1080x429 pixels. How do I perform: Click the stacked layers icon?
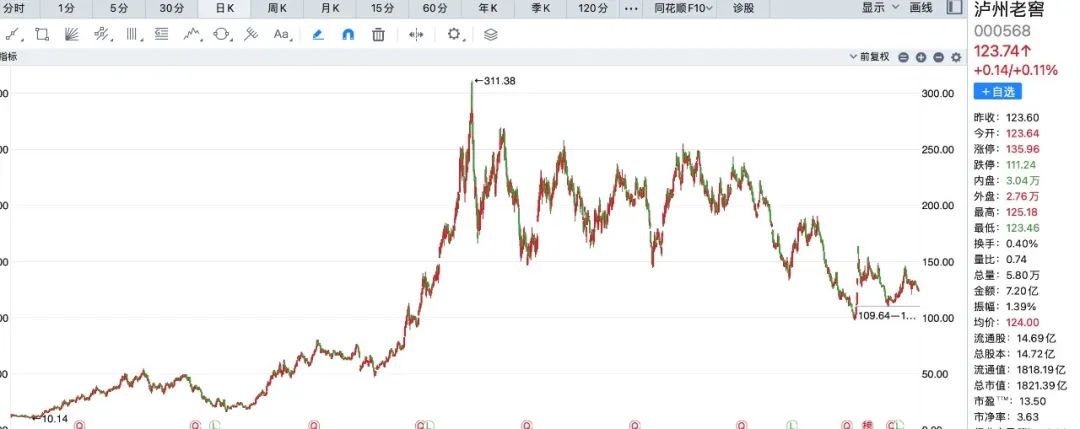pyautogui.click(x=490, y=34)
